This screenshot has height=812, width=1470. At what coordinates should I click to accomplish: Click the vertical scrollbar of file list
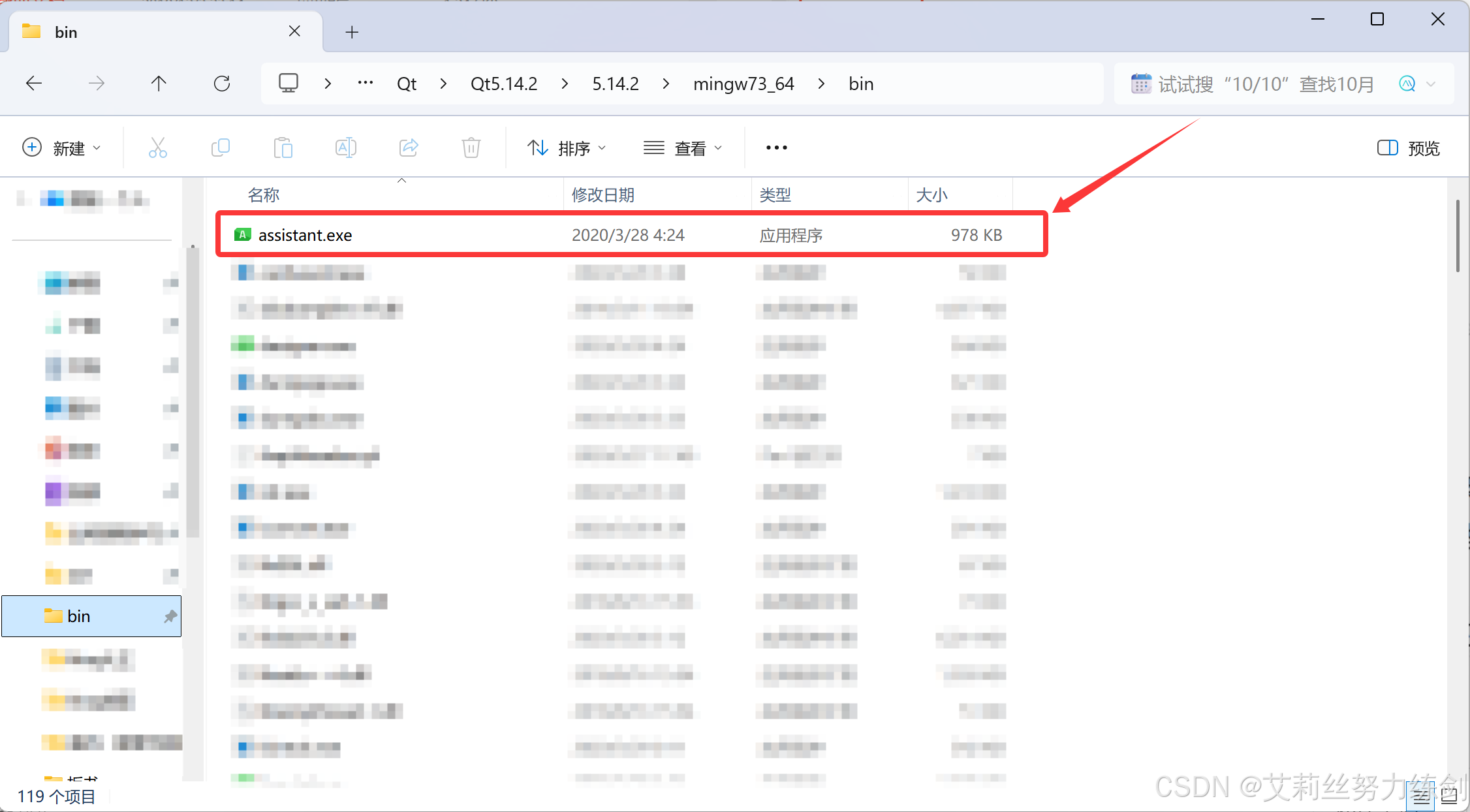click(x=1458, y=236)
